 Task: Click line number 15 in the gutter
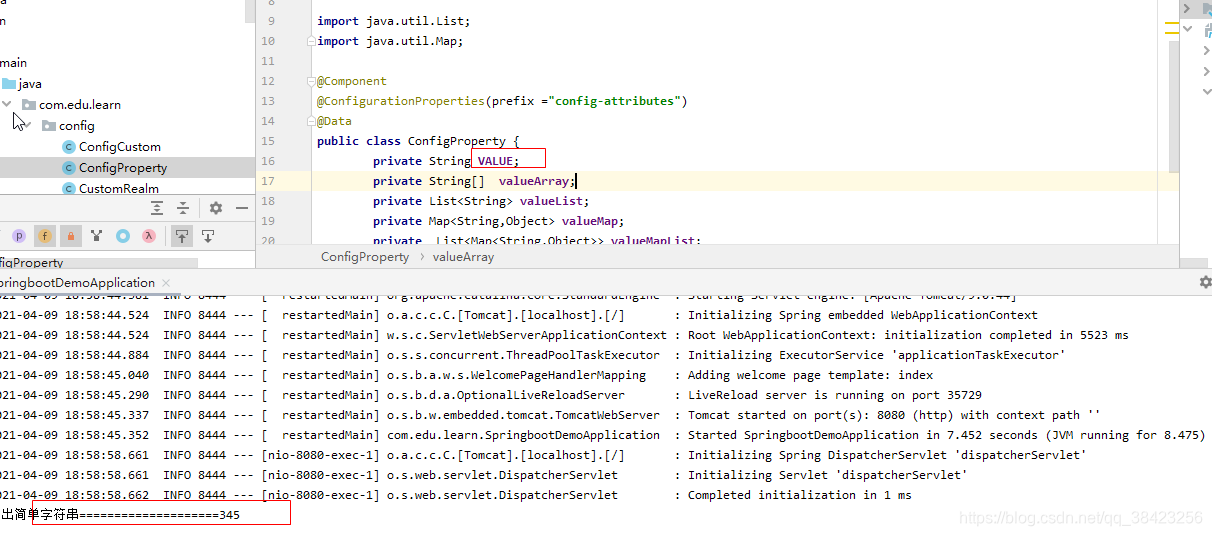click(267, 141)
